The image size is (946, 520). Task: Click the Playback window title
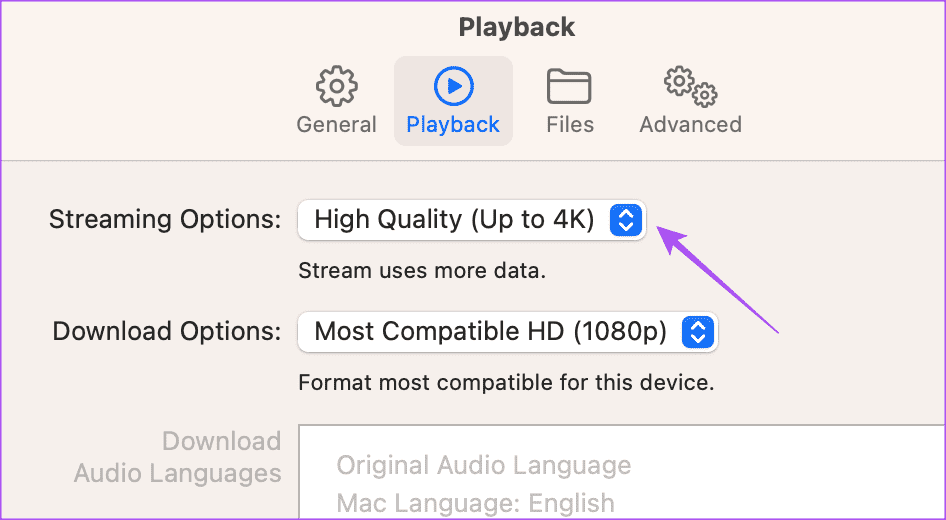click(x=516, y=27)
